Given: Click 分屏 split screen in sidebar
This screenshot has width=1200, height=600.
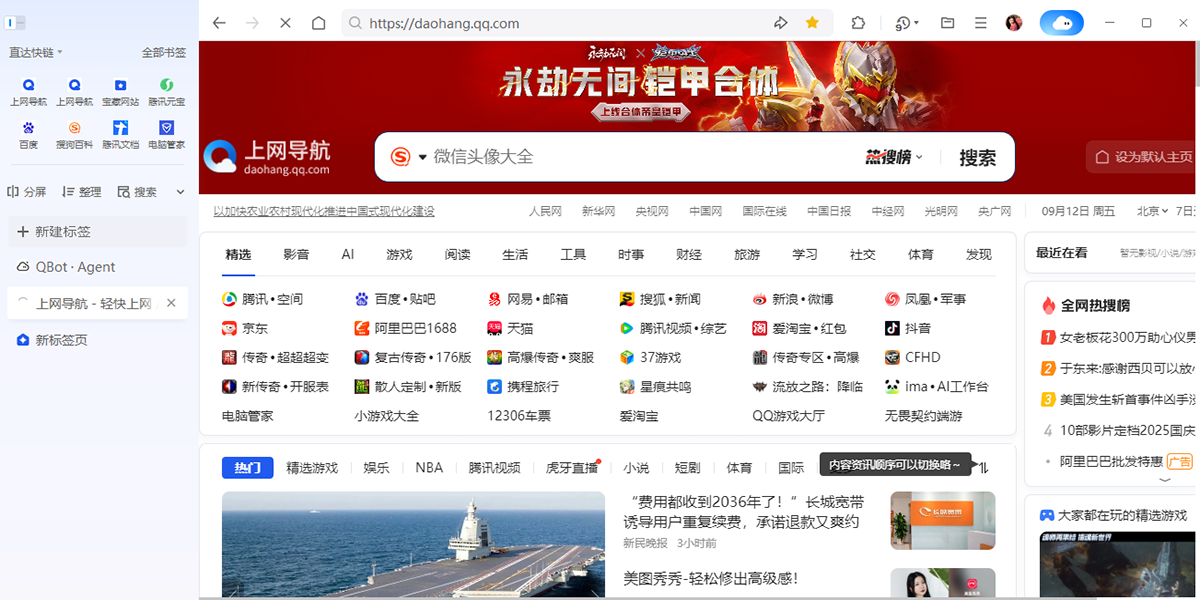Looking at the screenshot, I should [27, 192].
